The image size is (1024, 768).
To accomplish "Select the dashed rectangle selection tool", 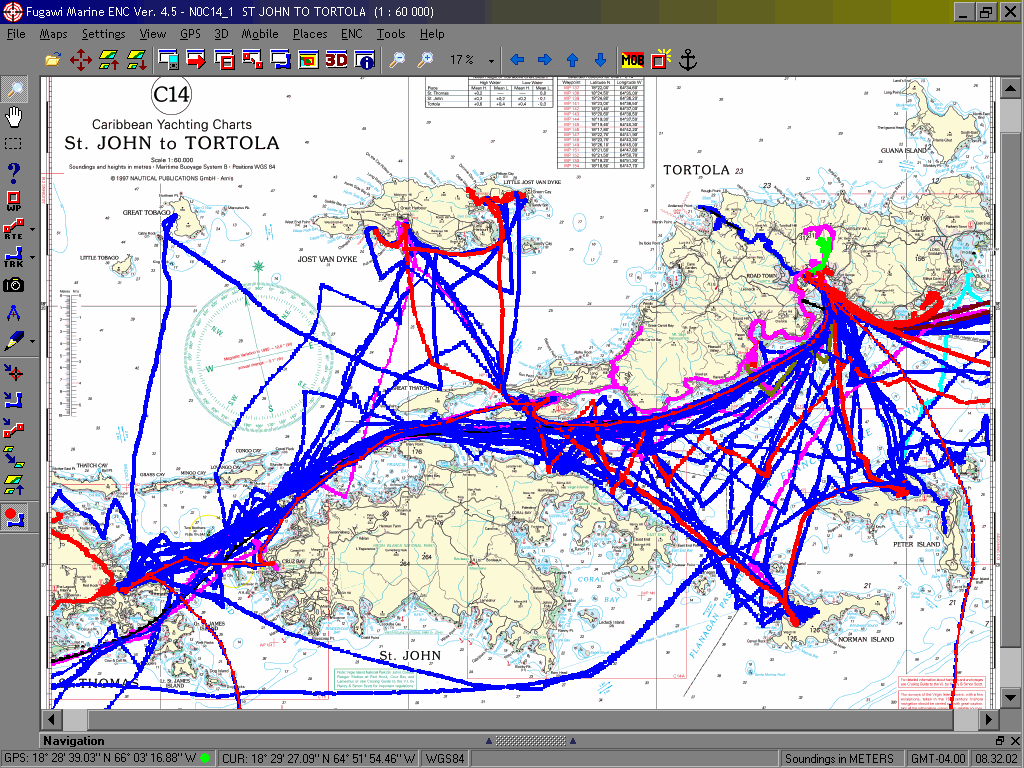I will [13, 144].
